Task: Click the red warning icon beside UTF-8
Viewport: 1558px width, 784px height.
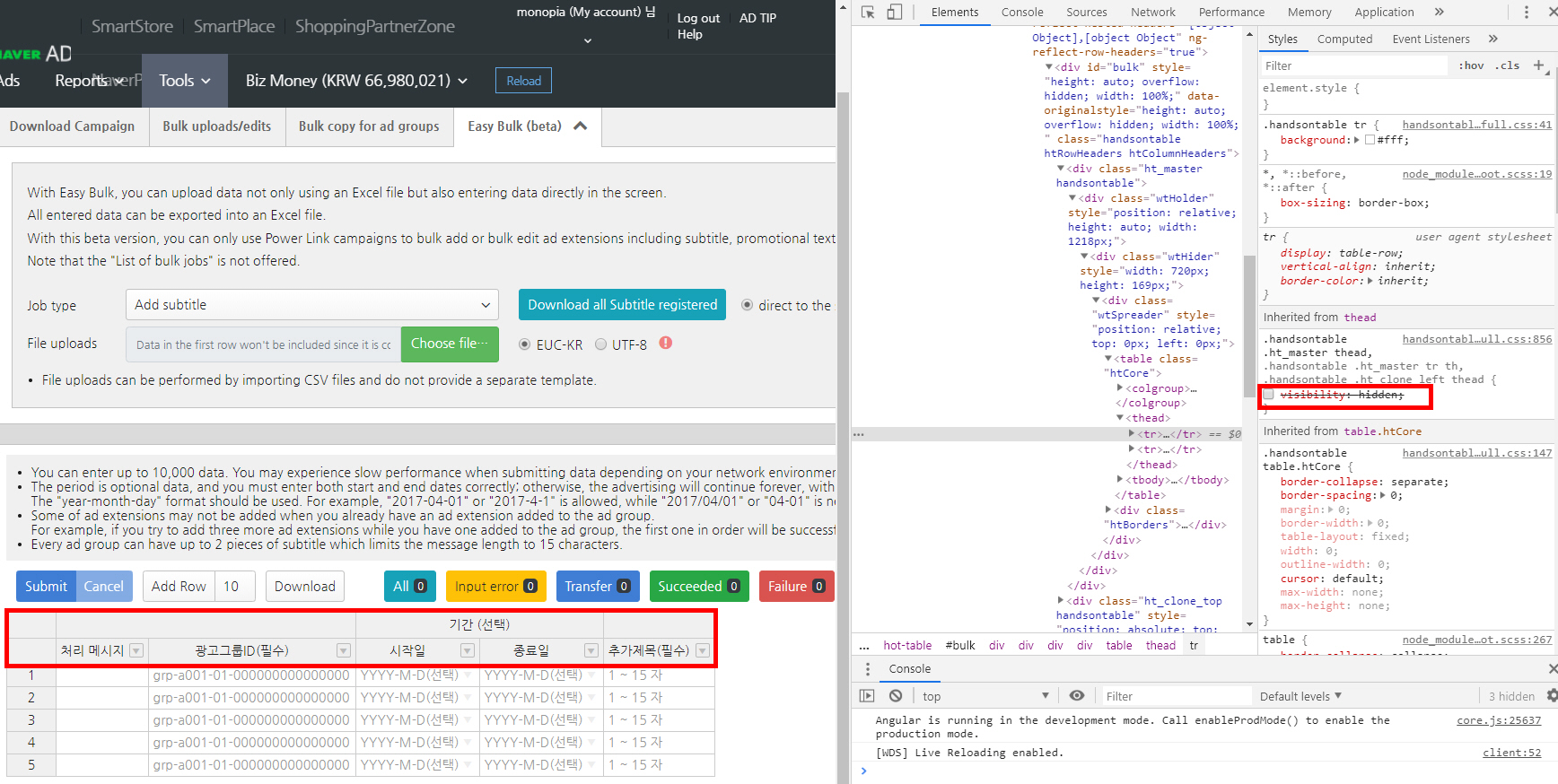Action: coord(666,343)
